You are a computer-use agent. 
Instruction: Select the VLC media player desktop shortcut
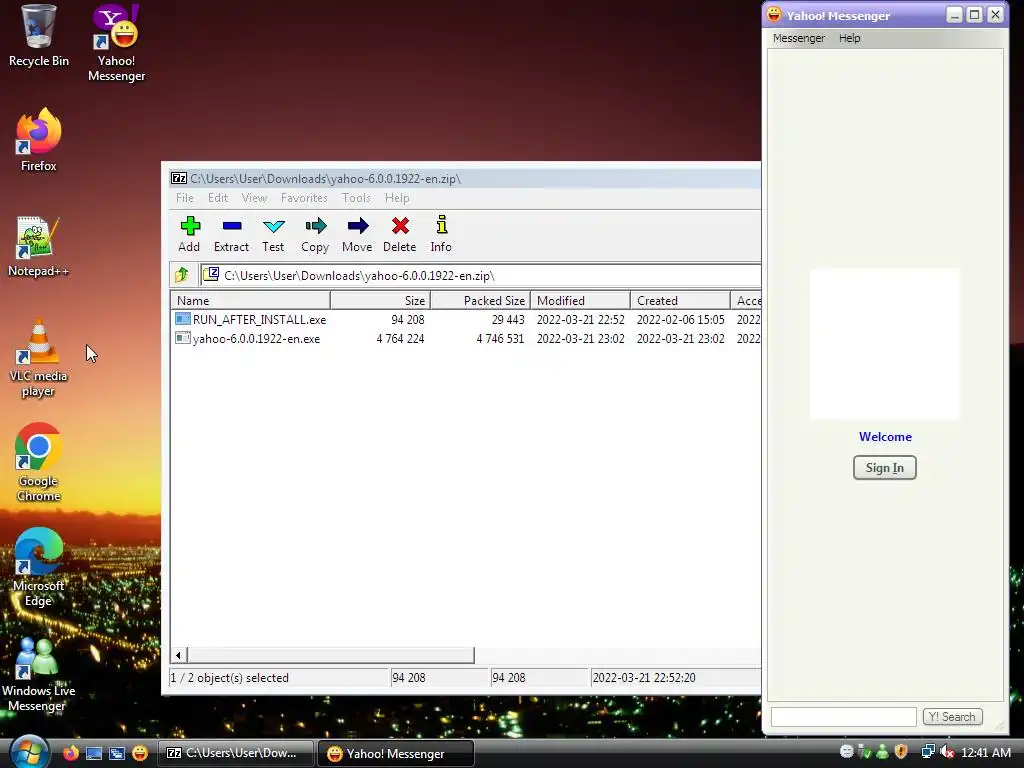pos(39,358)
